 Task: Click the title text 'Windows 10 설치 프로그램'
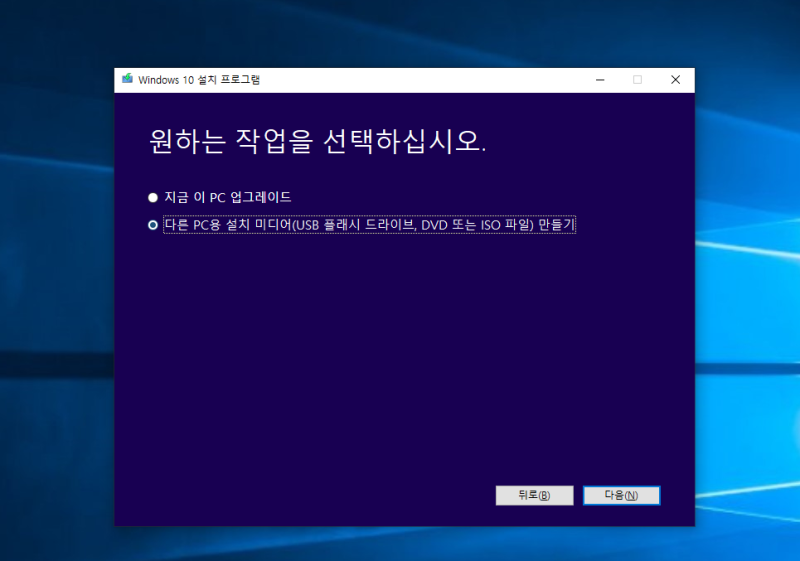(199, 80)
